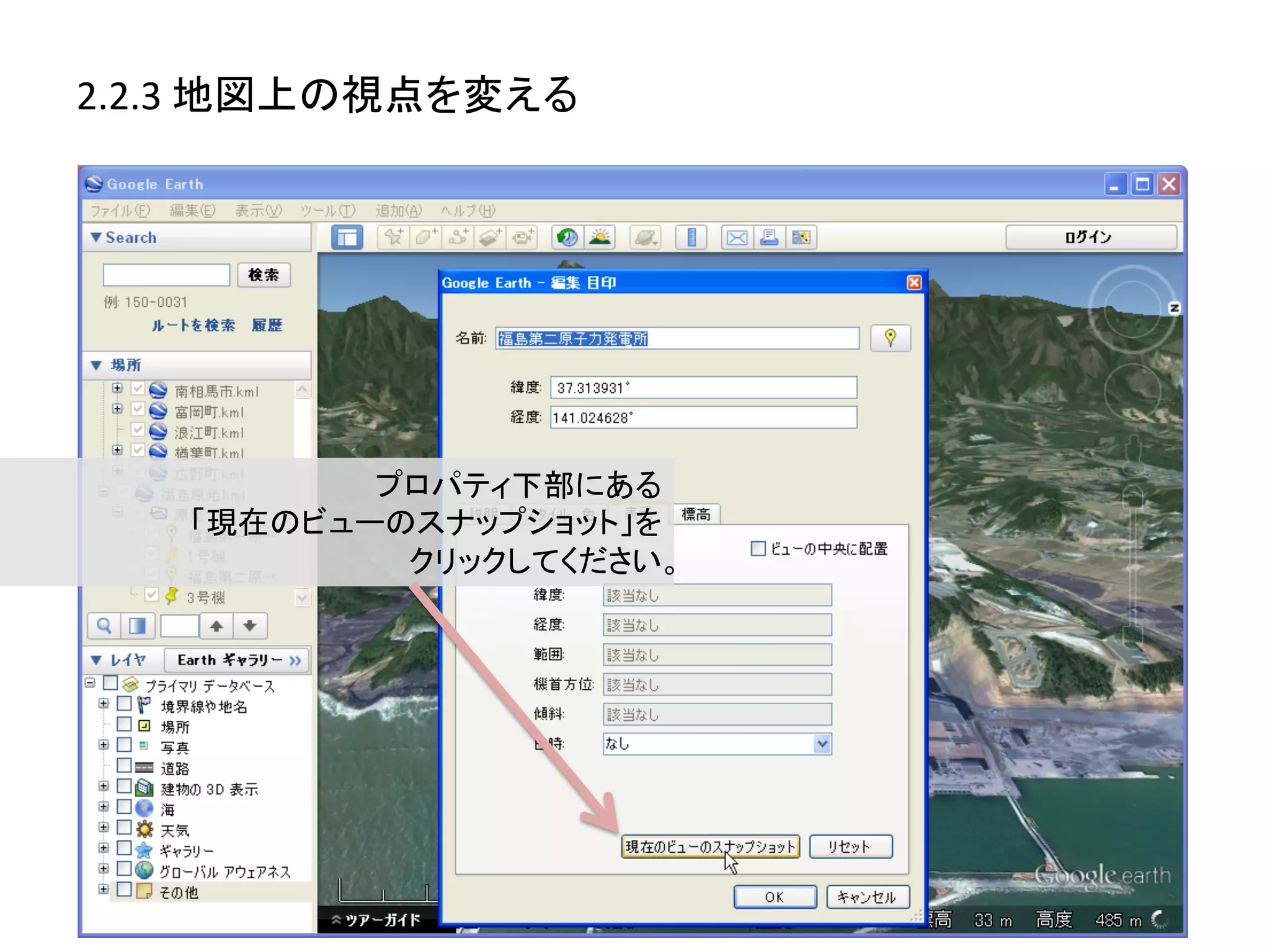1270x952 pixels.
Task: Enable 建物の 3D 表示 checkbox
Action: [x=124, y=786]
